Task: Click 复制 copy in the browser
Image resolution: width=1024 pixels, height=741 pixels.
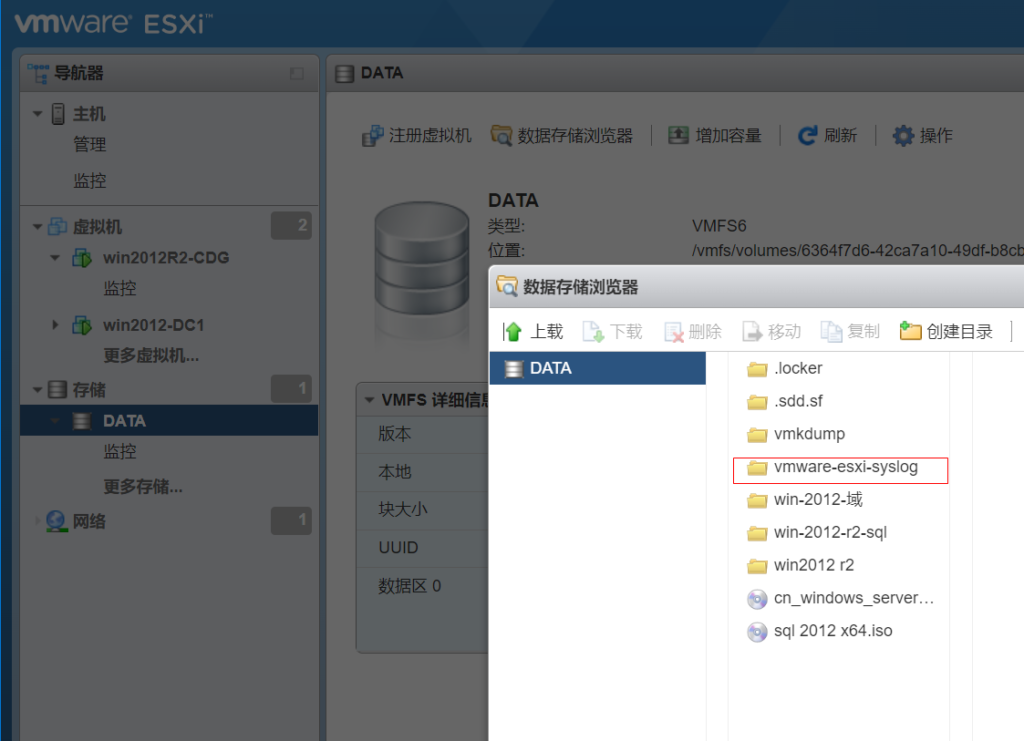Action: (x=851, y=332)
